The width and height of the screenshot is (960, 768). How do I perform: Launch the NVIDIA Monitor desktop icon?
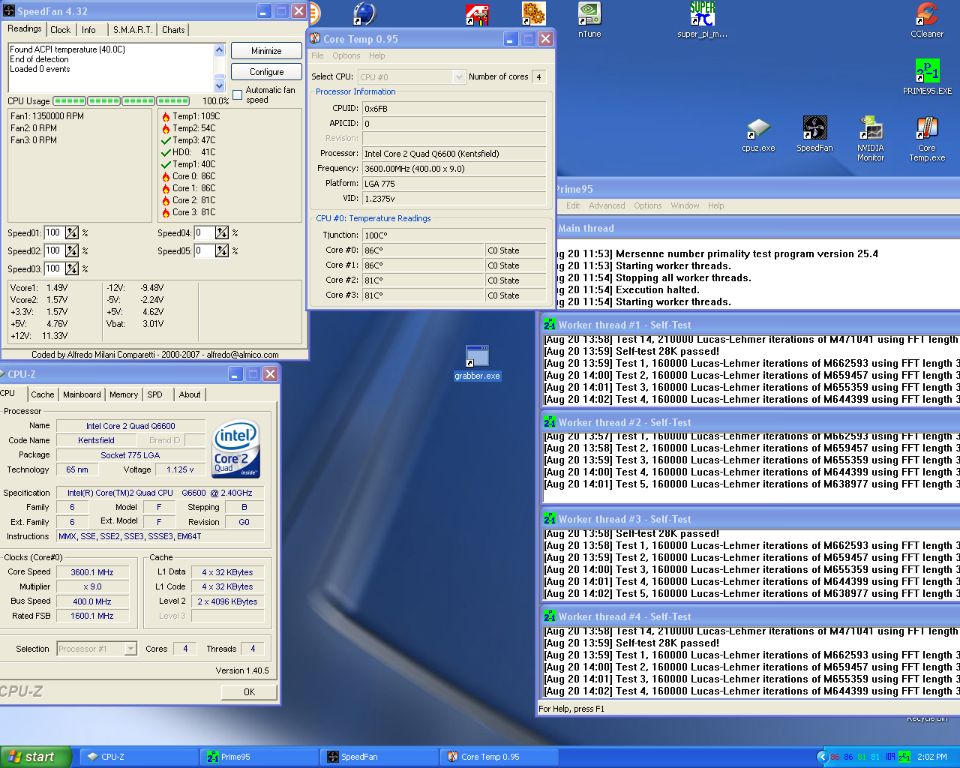click(870, 130)
